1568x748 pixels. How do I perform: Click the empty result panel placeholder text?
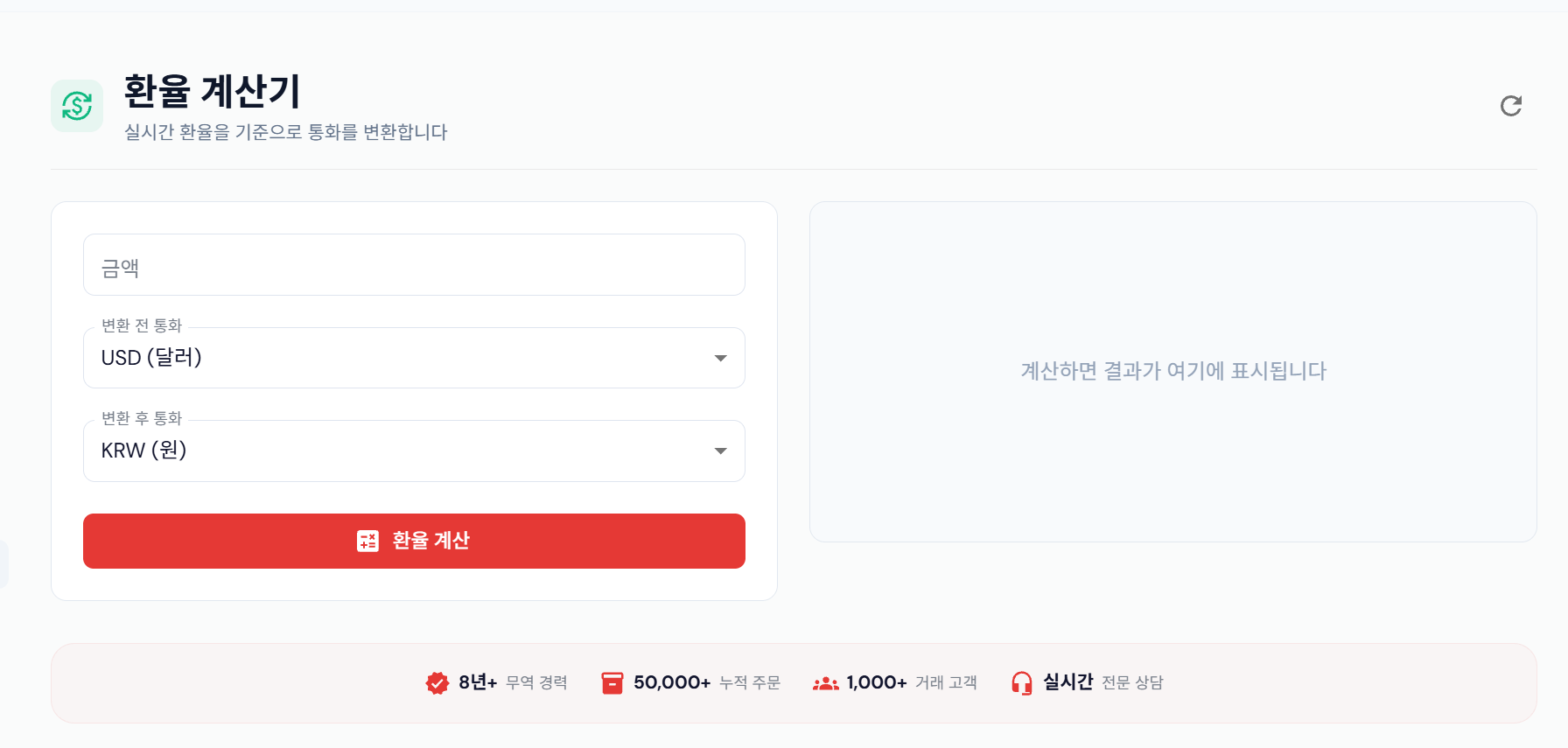(x=1173, y=371)
